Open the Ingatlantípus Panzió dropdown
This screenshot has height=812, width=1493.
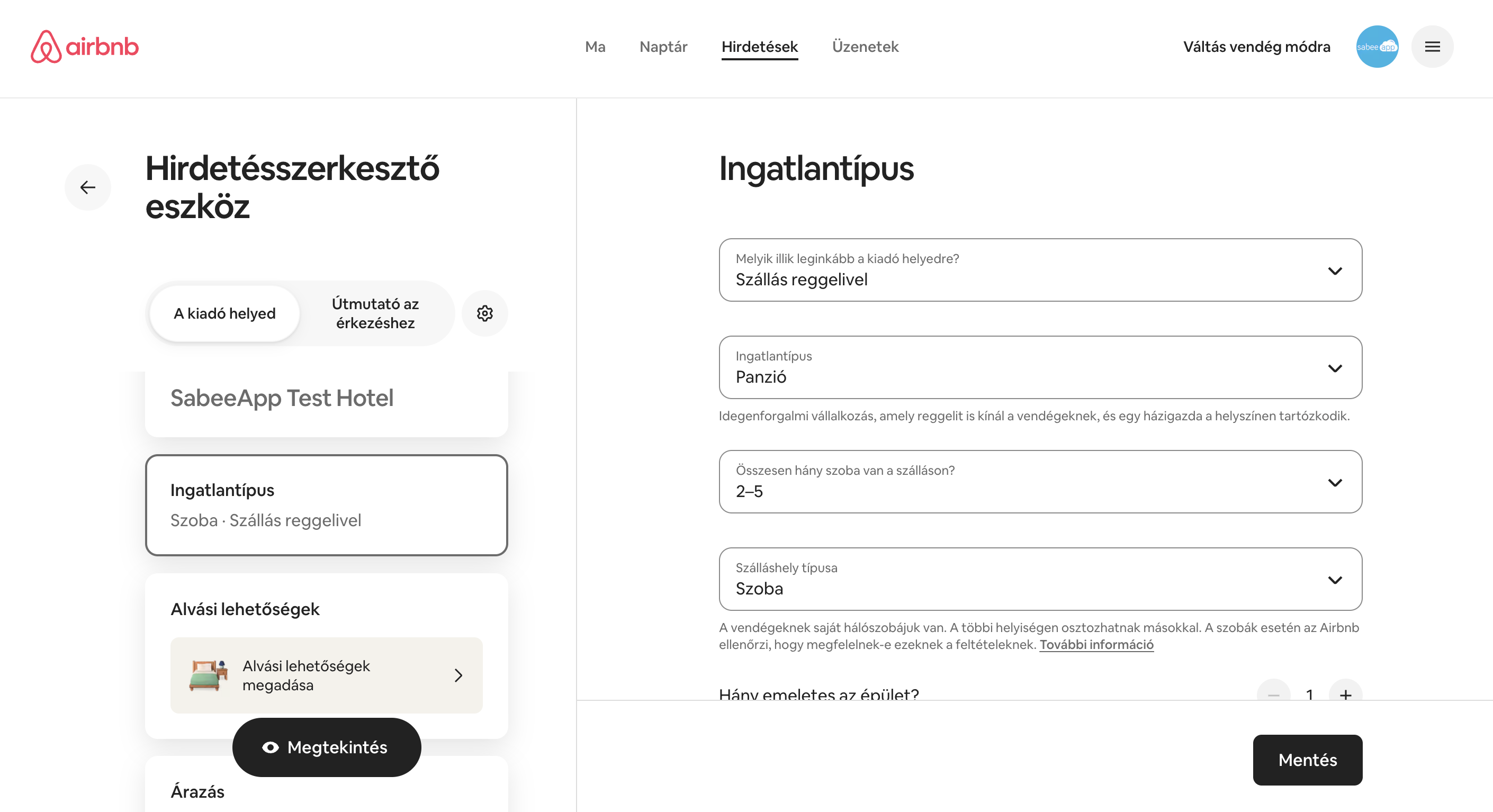(1040, 367)
